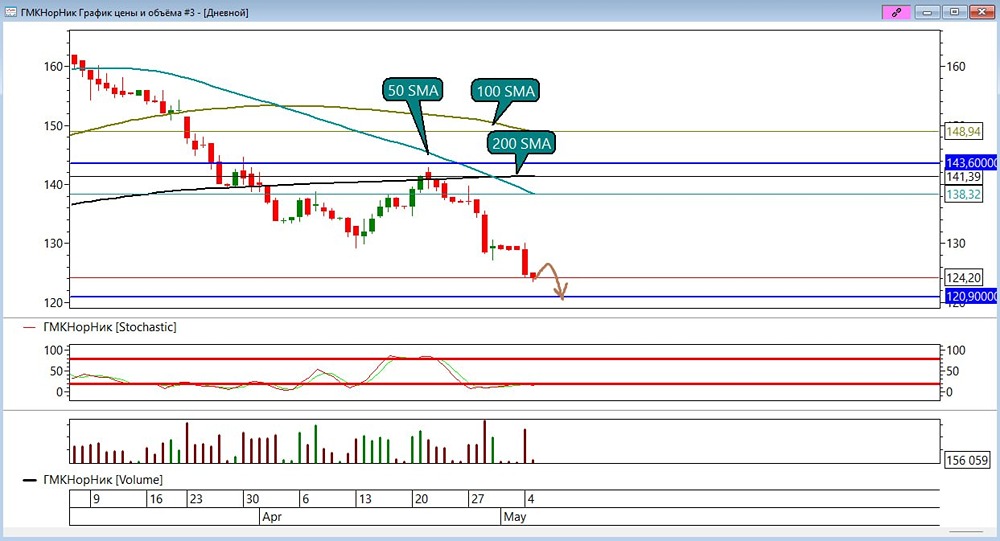This screenshot has height=541, width=1000.
Task: Click the 150 label on left price axis
Action: [x=54, y=126]
